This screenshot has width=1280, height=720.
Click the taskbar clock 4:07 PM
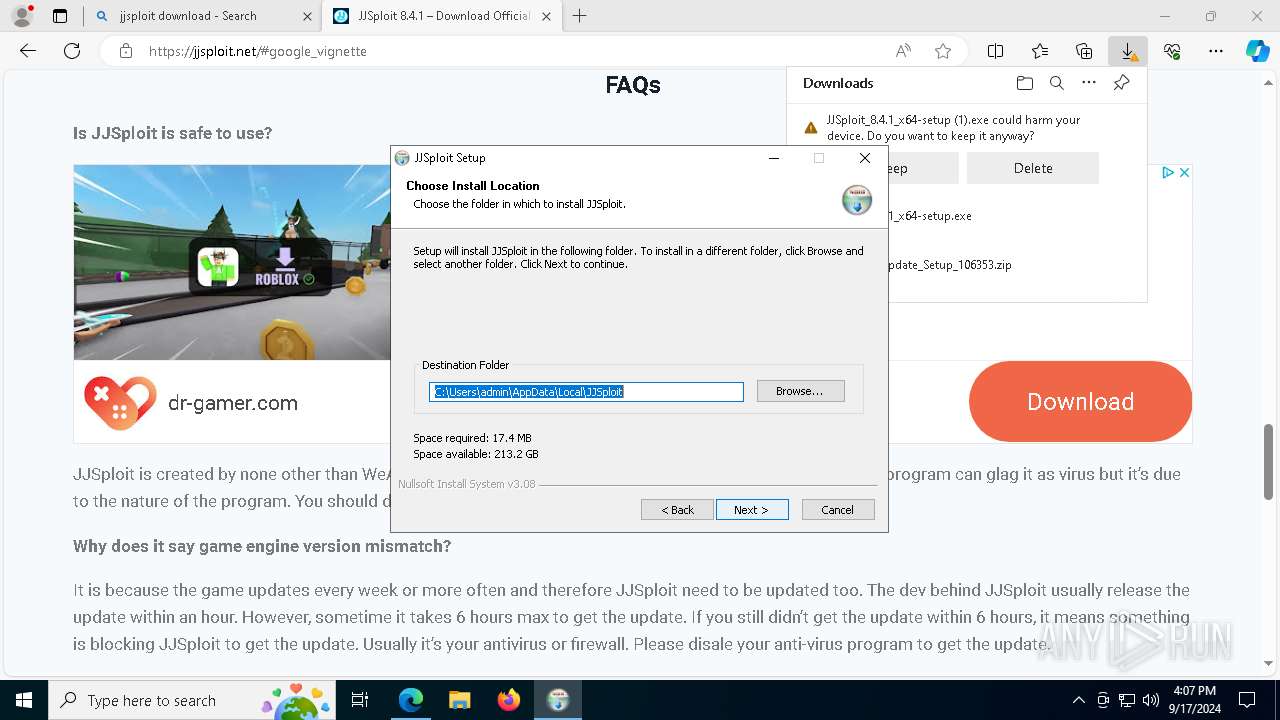point(1193,691)
